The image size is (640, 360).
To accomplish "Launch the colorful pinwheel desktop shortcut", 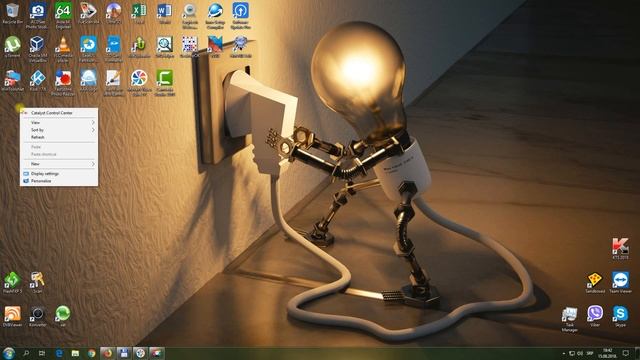I will 139,82.
